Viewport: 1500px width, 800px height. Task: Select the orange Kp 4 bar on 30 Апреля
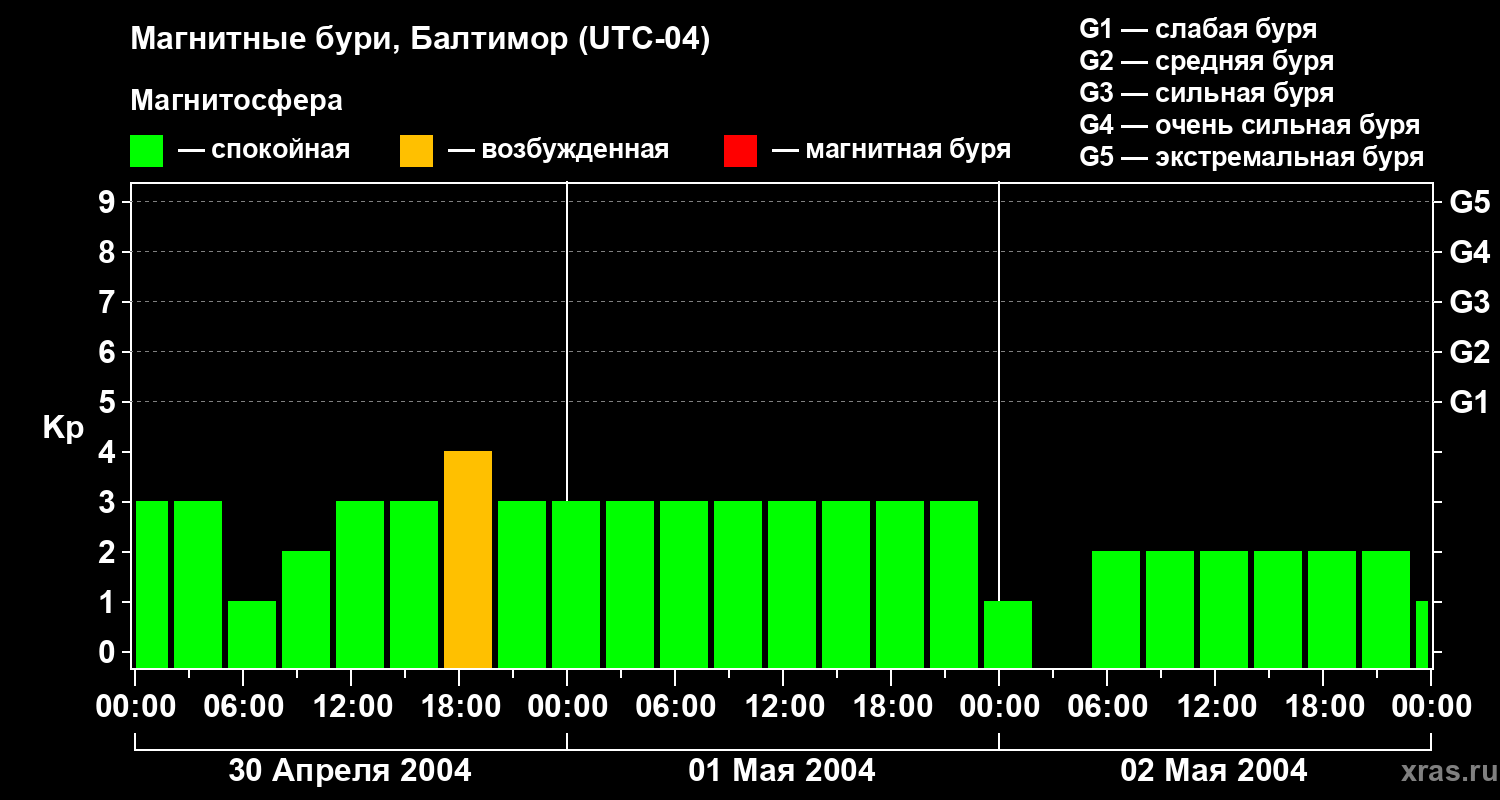pos(468,560)
